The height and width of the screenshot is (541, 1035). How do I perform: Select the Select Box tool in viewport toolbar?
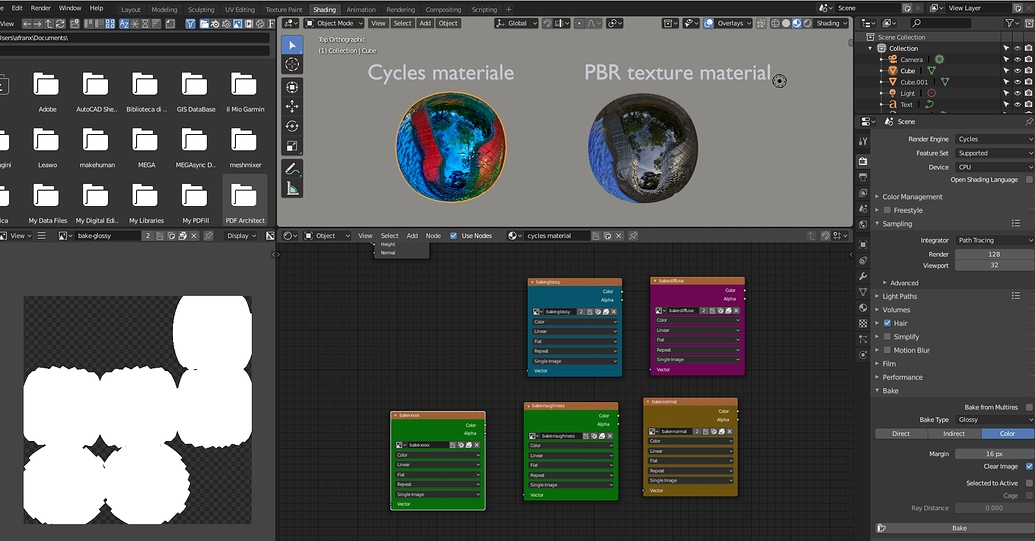pyautogui.click(x=292, y=46)
